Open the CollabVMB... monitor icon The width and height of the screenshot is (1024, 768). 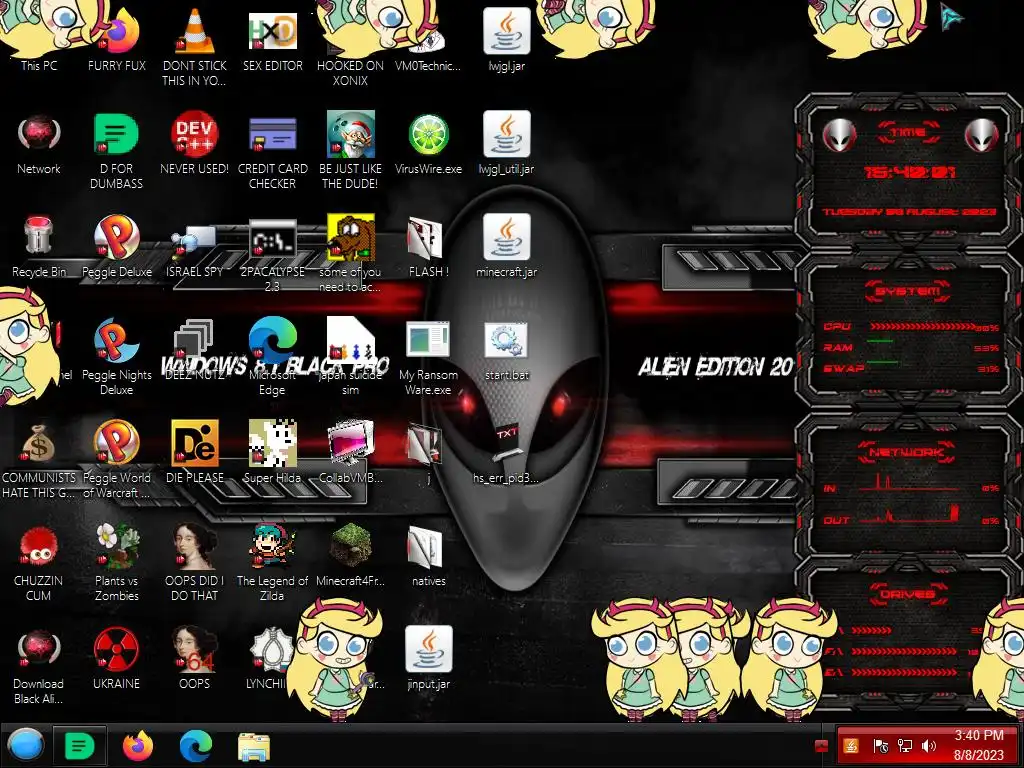pos(351,452)
